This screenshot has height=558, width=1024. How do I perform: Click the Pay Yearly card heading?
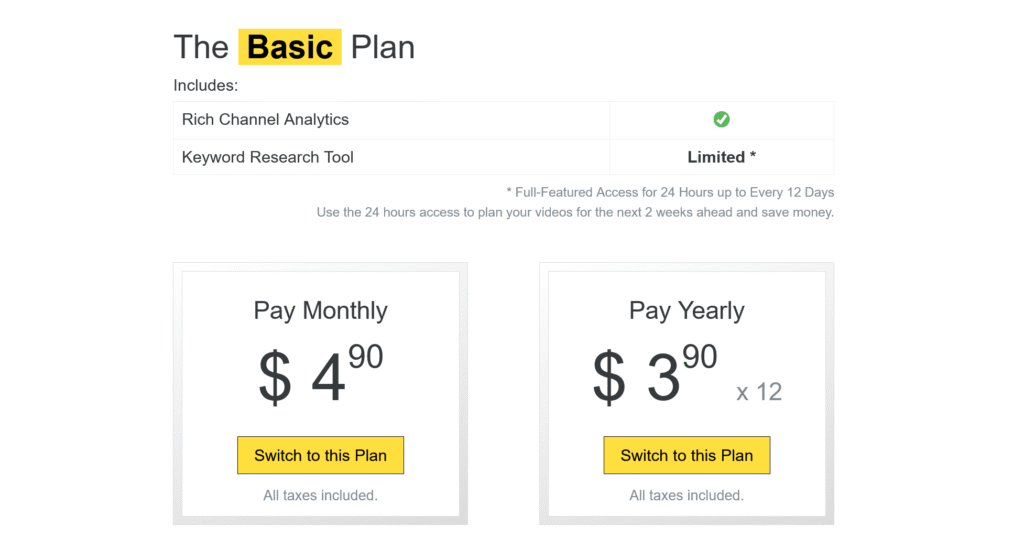pyautogui.click(x=686, y=310)
